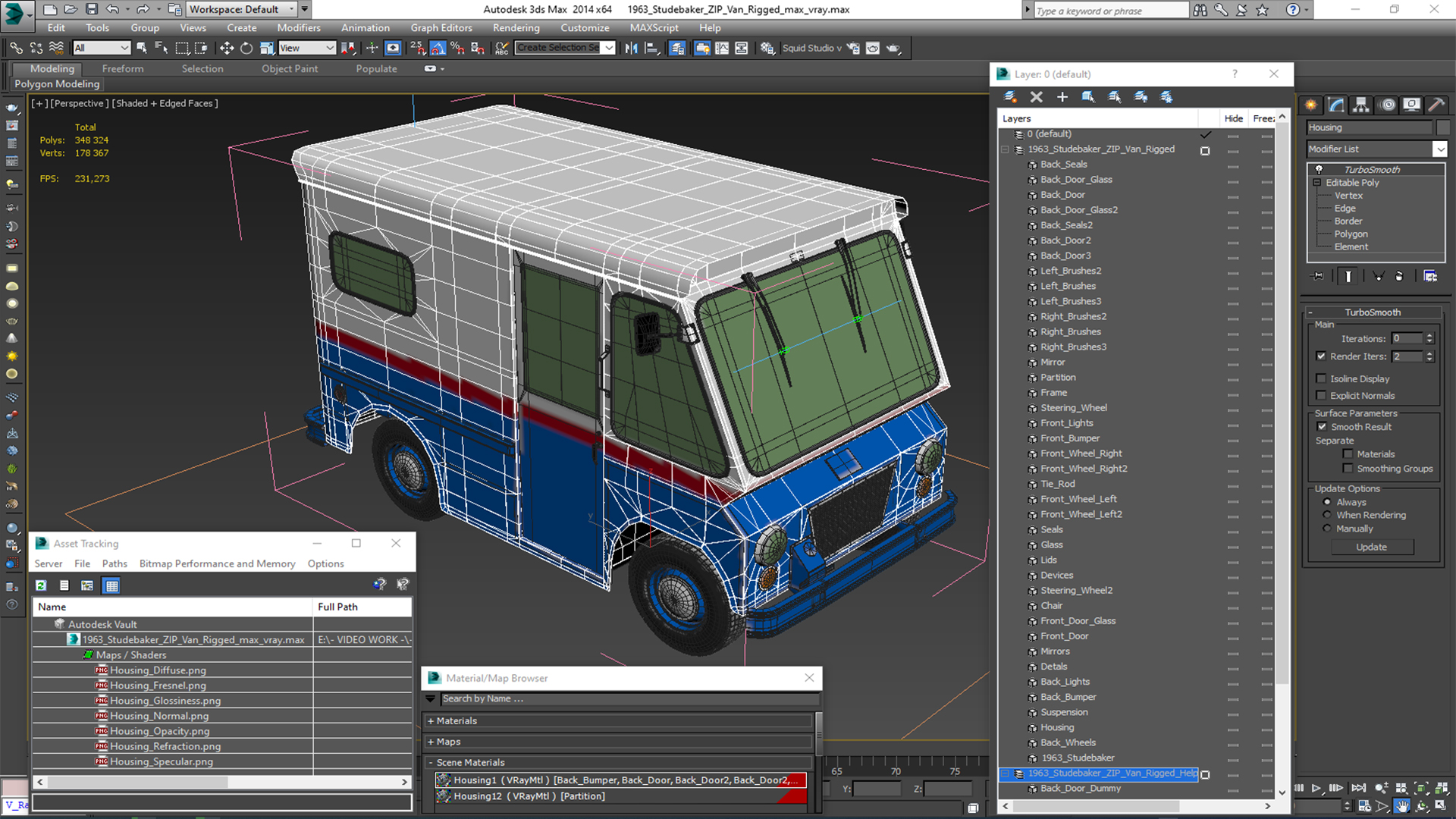1456x819 pixels.
Task: Click Shaded + Edged Faces viewport label
Action: (x=165, y=103)
